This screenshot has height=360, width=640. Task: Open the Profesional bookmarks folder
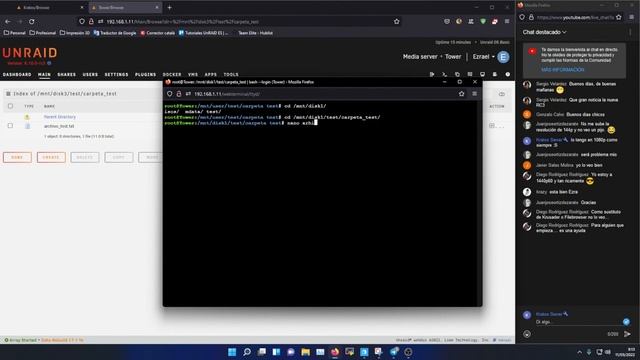(43, 33)
